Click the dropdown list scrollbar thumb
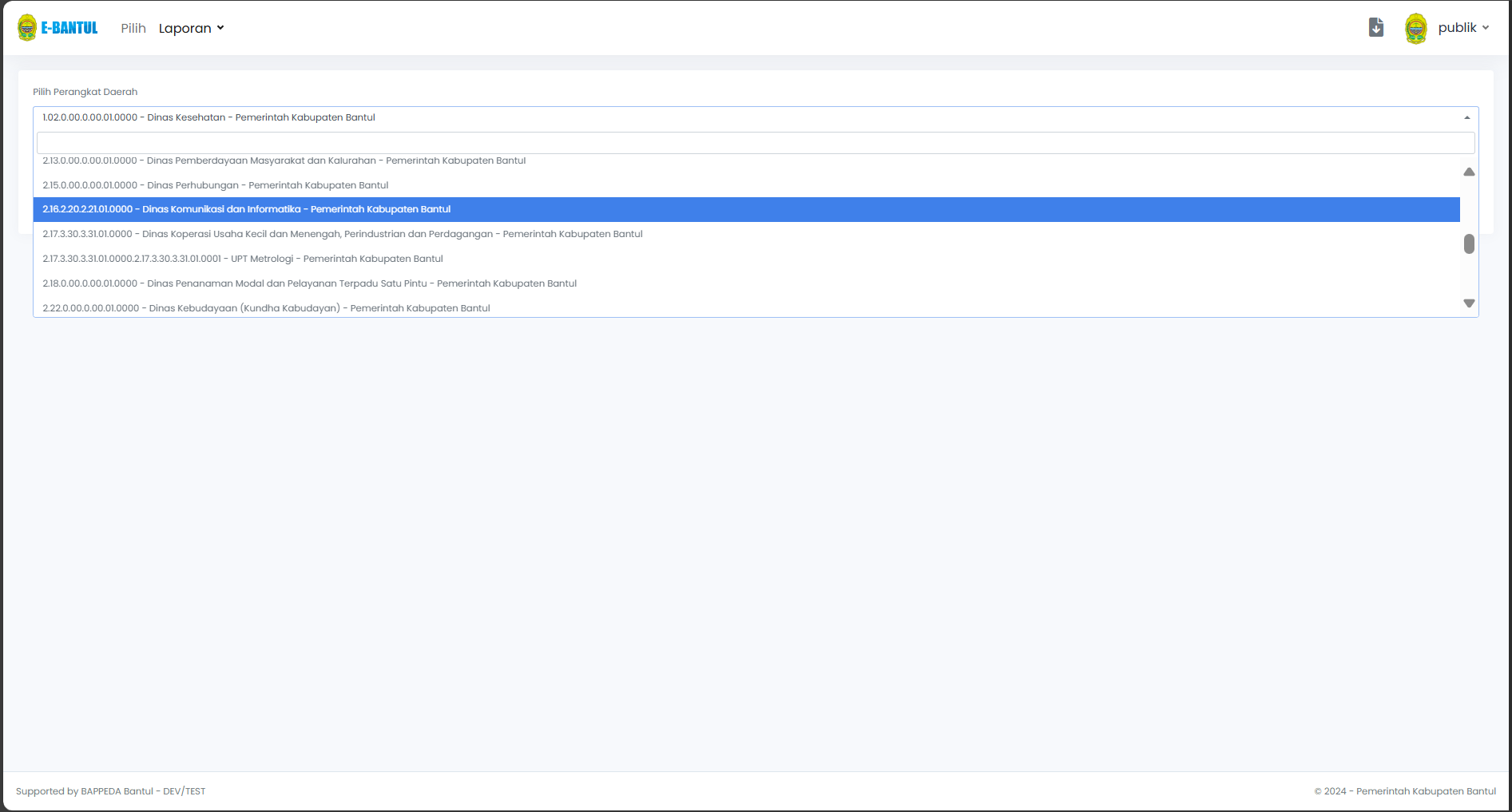Image resolution: width=1512 pixels, height=812 pixels. (x=1469, y=244)
